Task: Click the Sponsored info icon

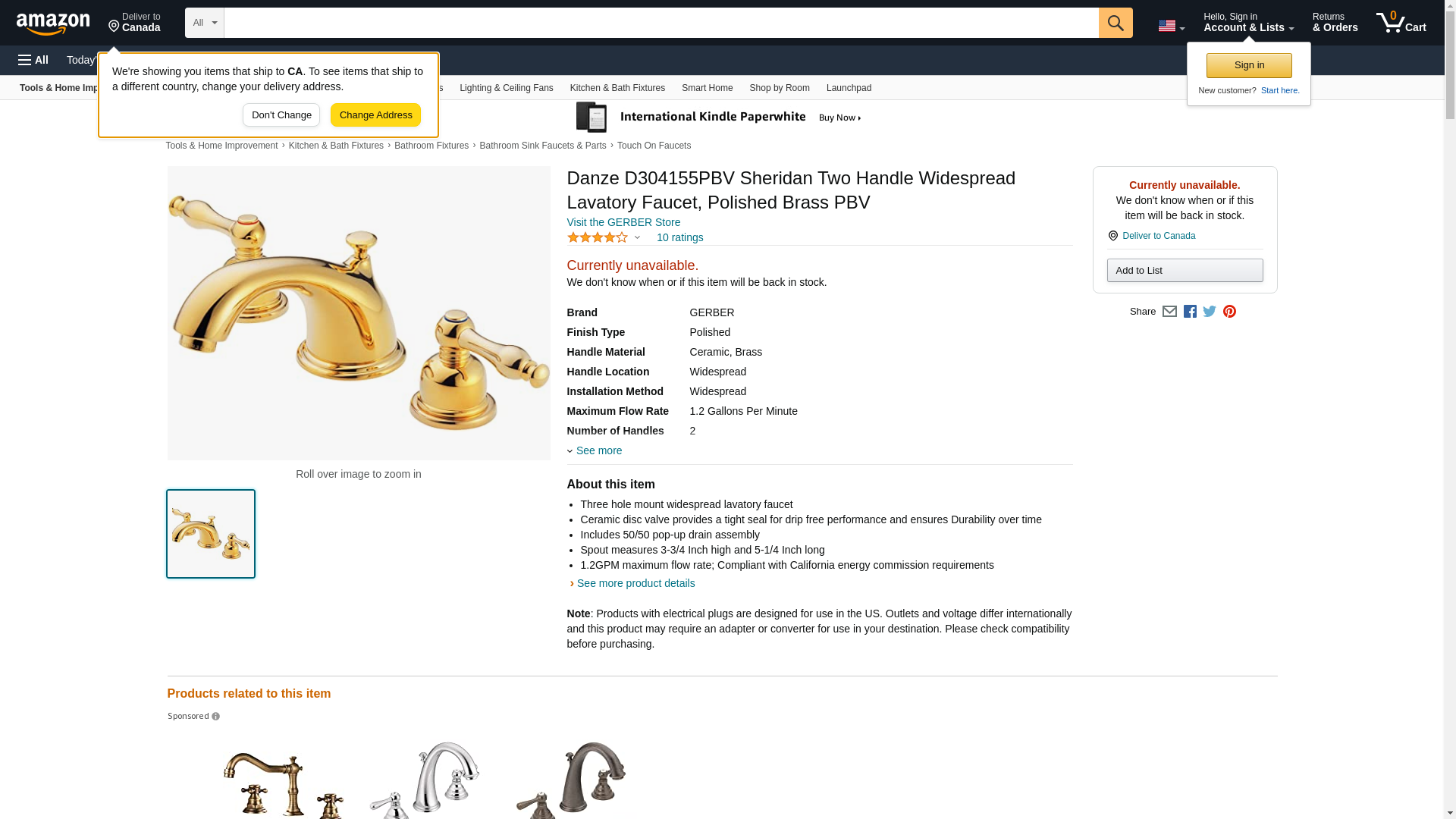Action: [215, 717]
